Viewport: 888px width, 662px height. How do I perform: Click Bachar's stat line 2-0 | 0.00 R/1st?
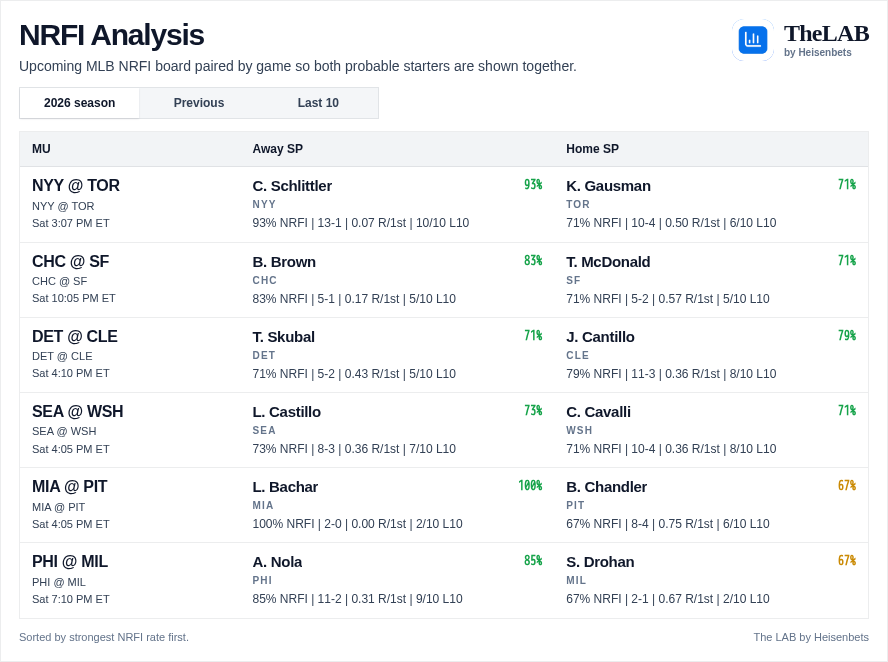tap(357, 524)
